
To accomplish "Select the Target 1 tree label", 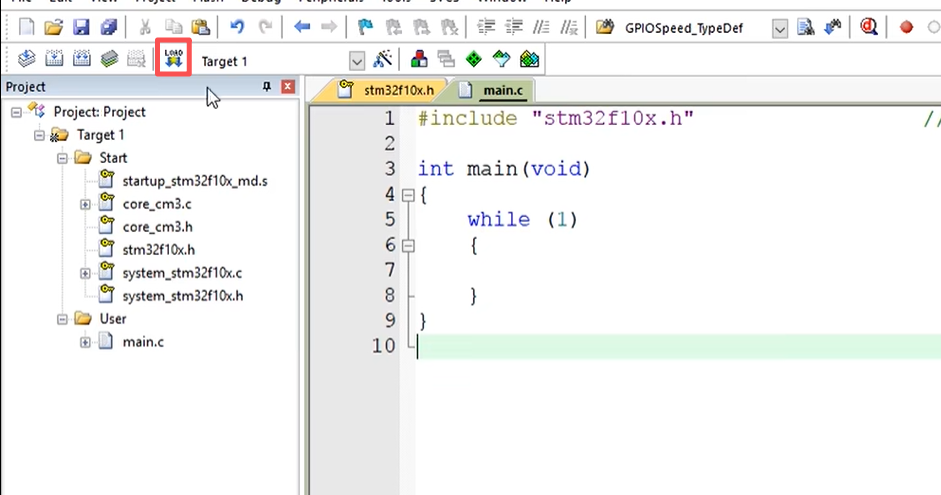I will tap(100, 135).
